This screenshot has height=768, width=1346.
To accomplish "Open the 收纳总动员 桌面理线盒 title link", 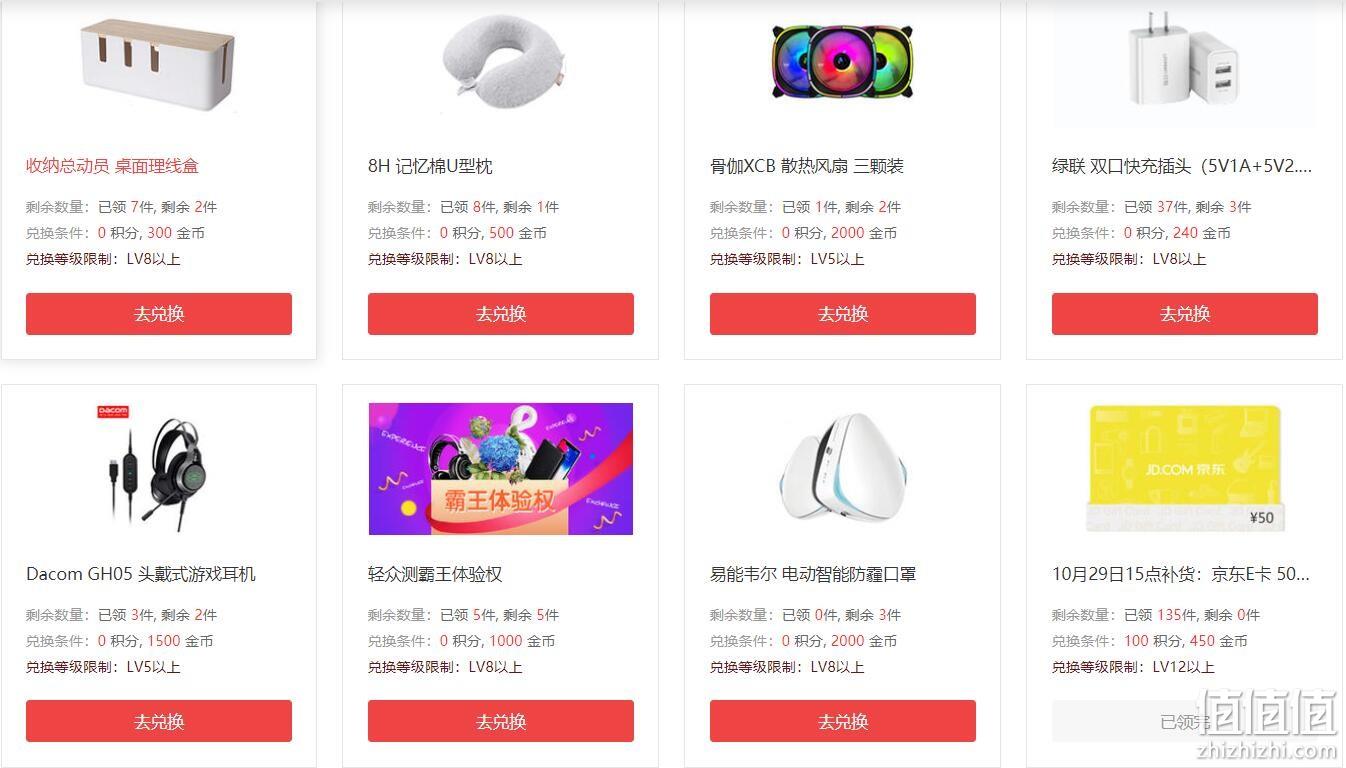I will (112, 166).
